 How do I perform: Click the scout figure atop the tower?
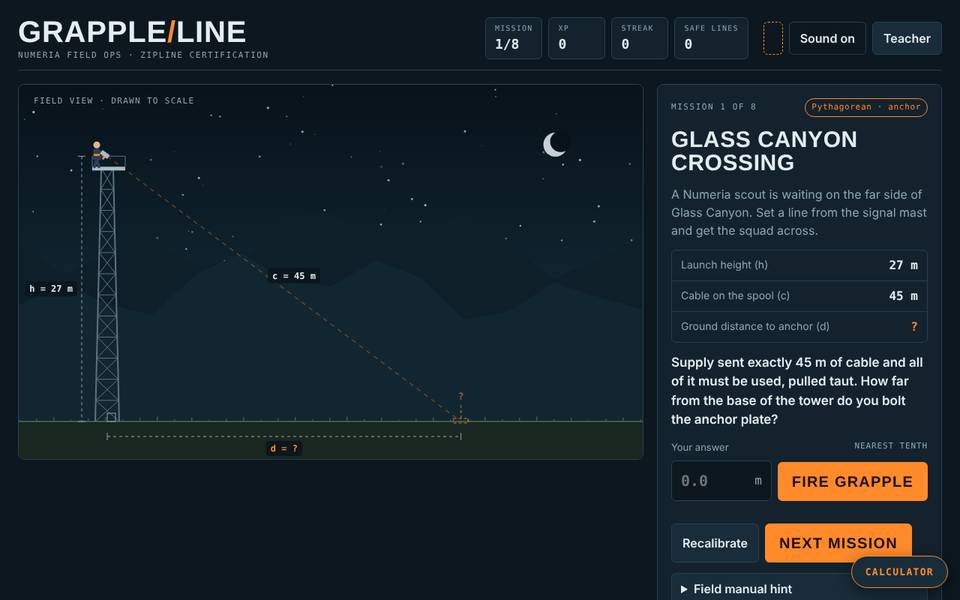(98, 154)
